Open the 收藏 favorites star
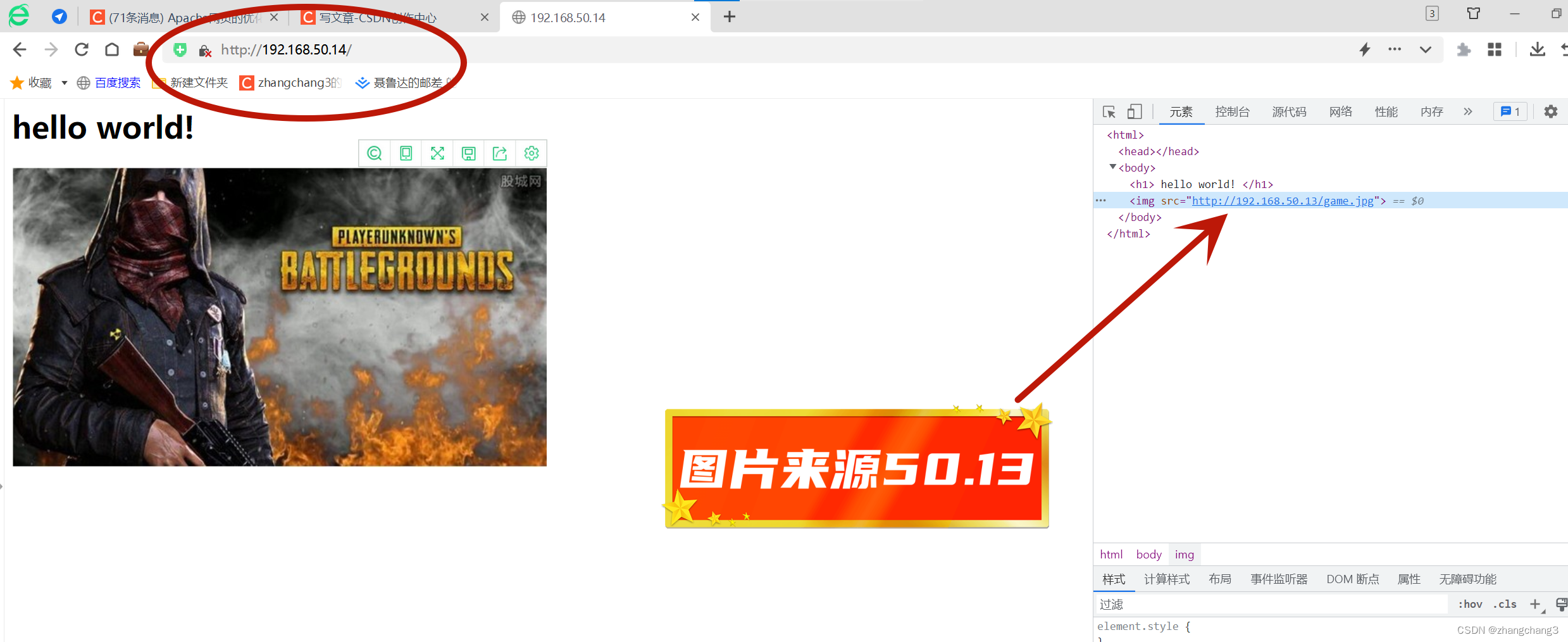 pyautogui.click(x=17, y=83)
